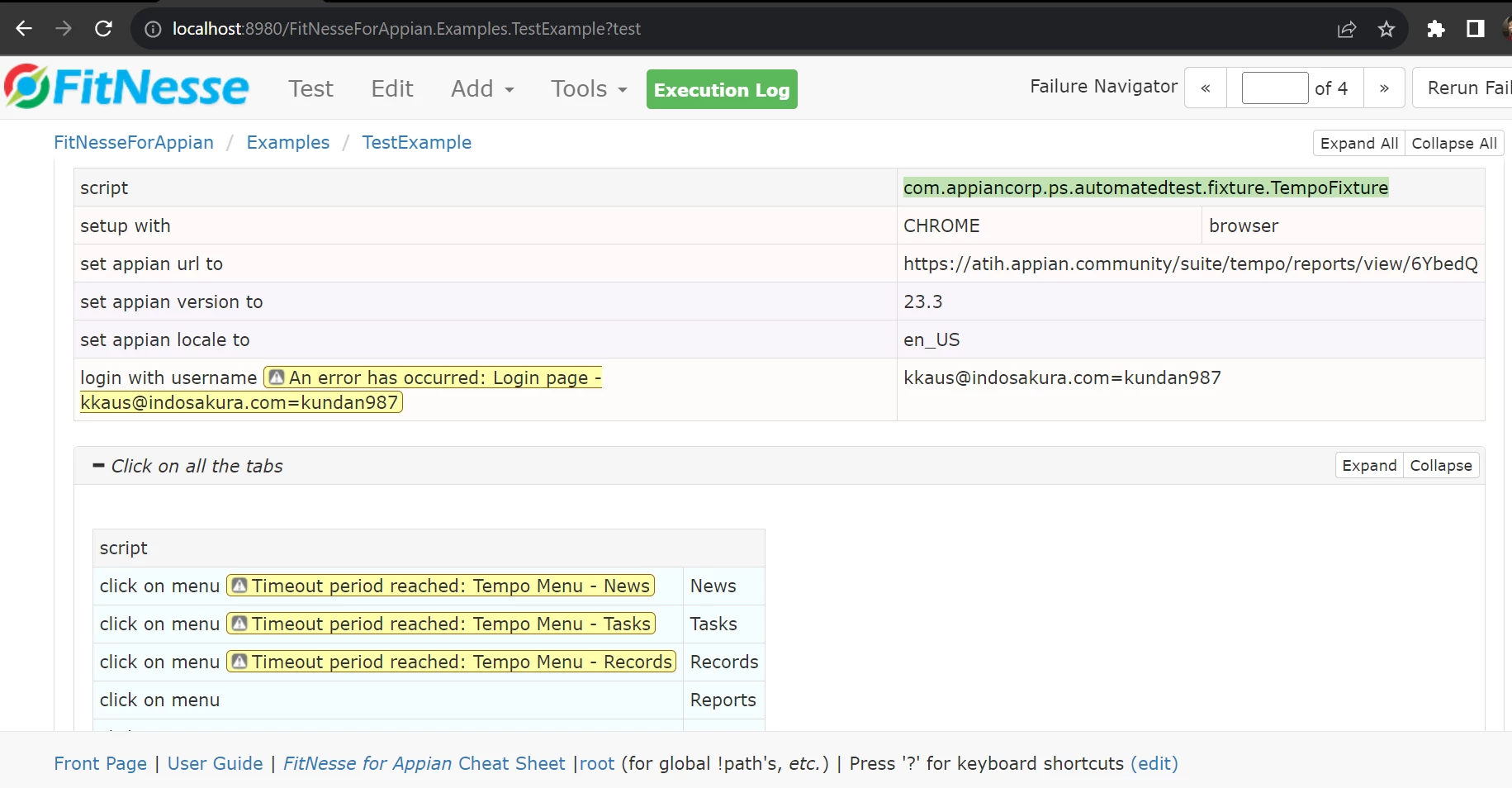Click the Edit menu item
Image resolution: width=1512 pixels, height=788 pixels.
[x=392, y=88]
